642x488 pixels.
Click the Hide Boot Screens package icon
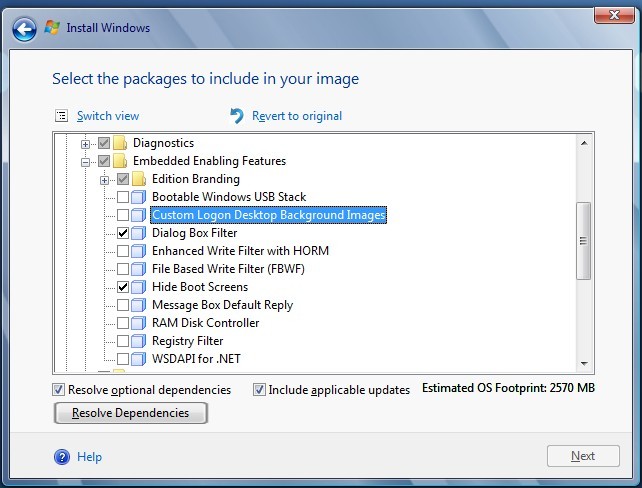(139, 287)
